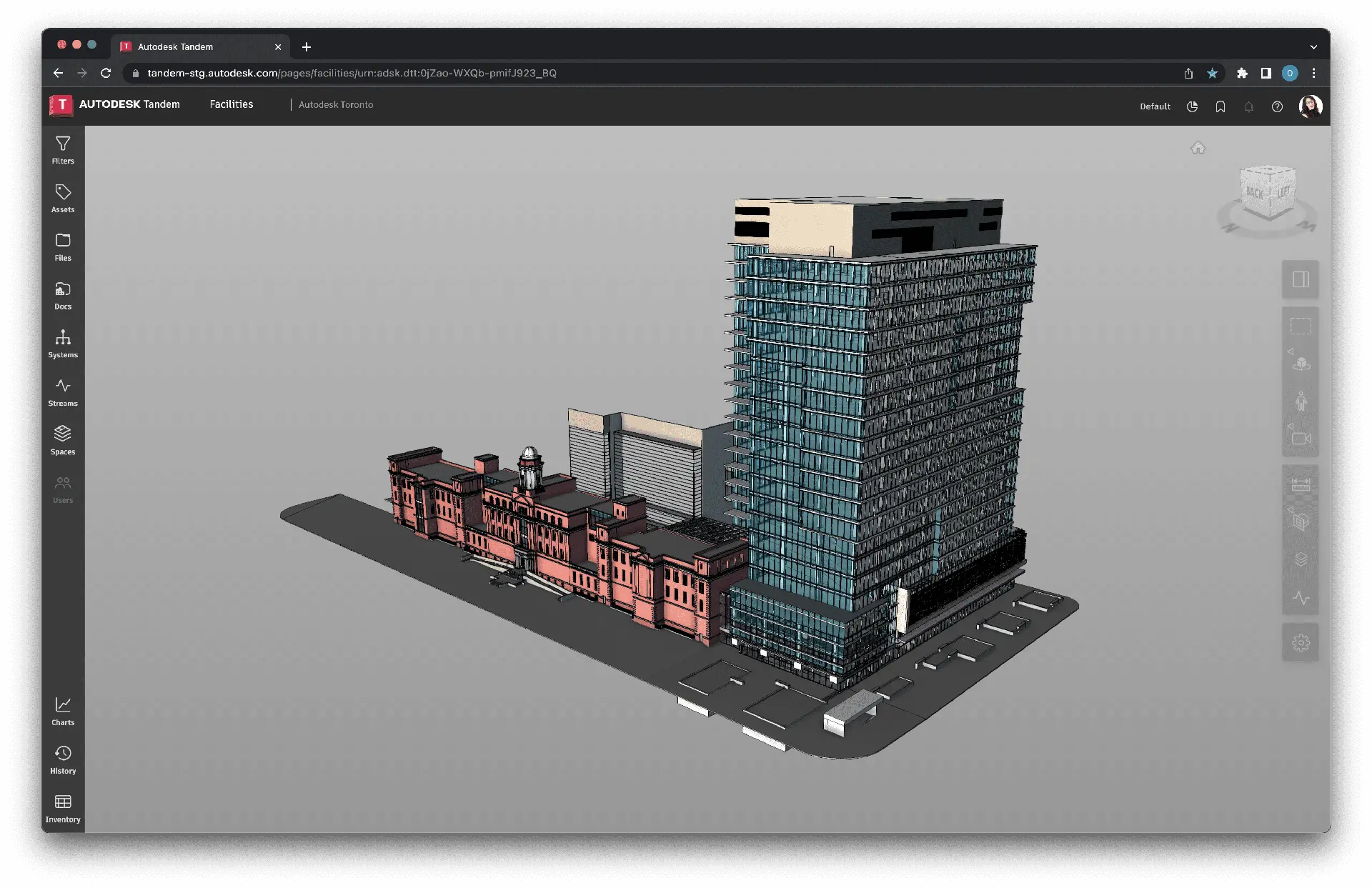Screen dimensions: 1372x888
Task: Open the Streams panel
Action: click(63, 393)
